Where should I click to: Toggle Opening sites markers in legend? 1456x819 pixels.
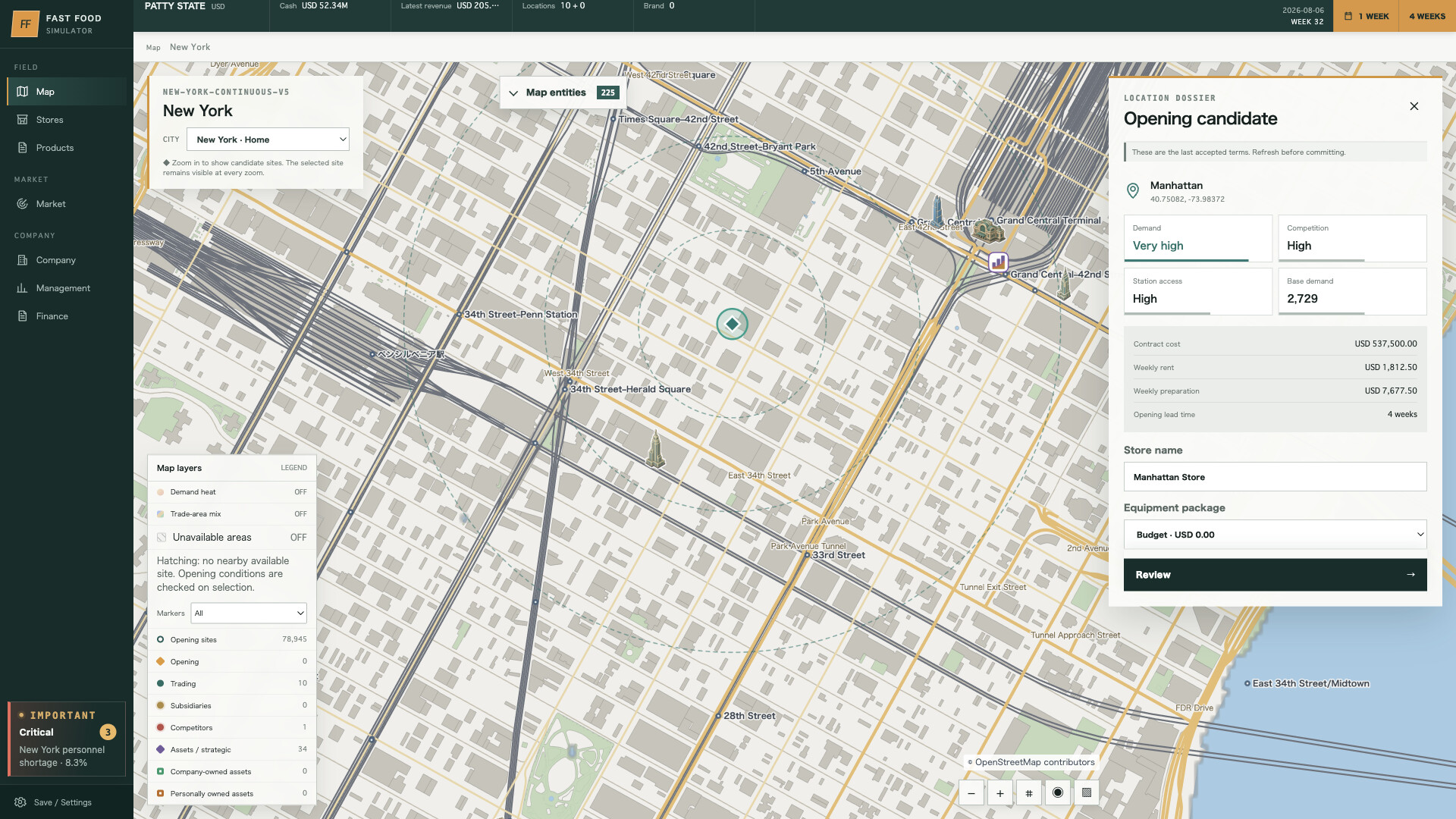[x=232, y=639]
